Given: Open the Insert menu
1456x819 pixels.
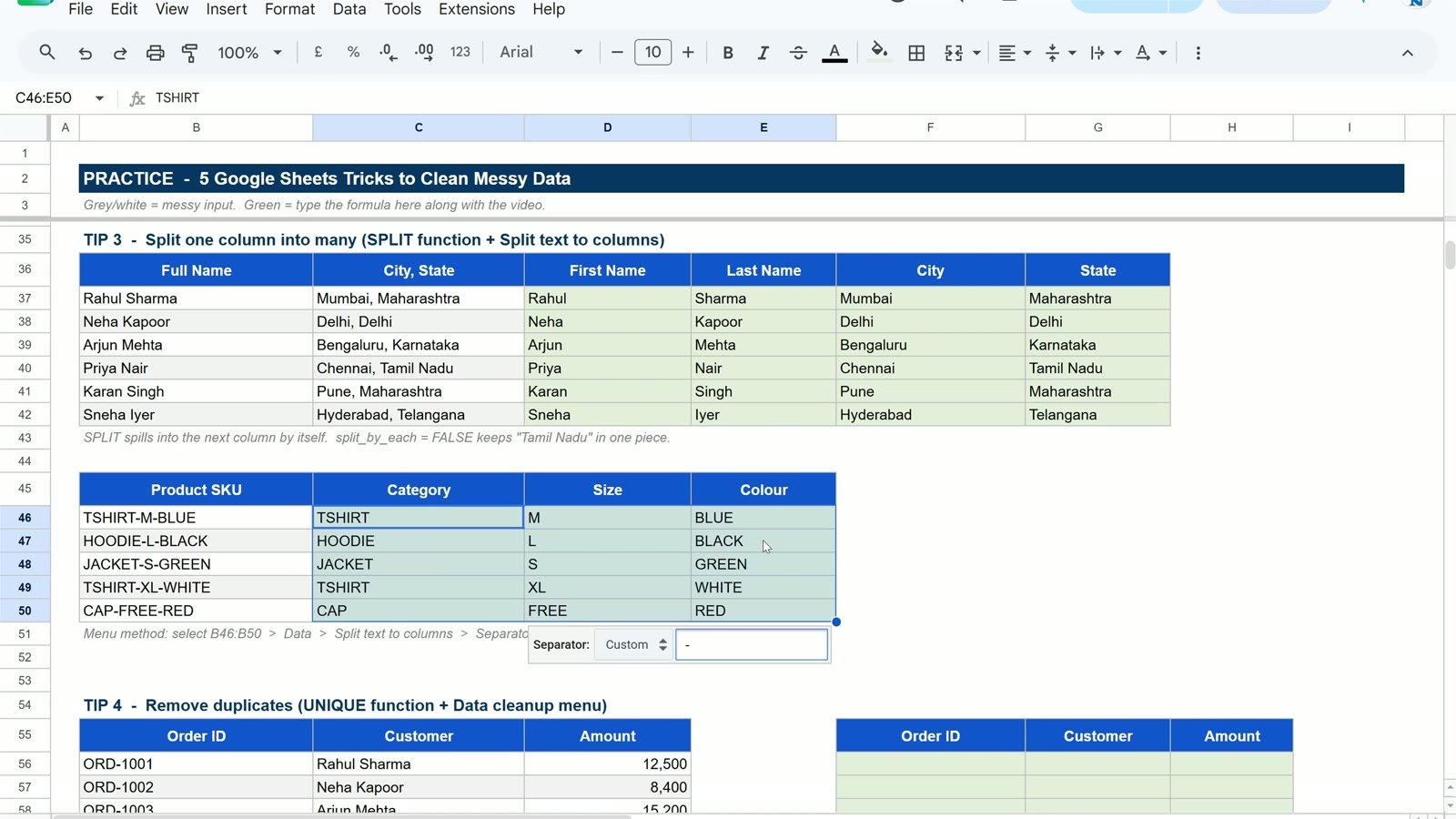Looking at the screenshot, I should 227,9.
